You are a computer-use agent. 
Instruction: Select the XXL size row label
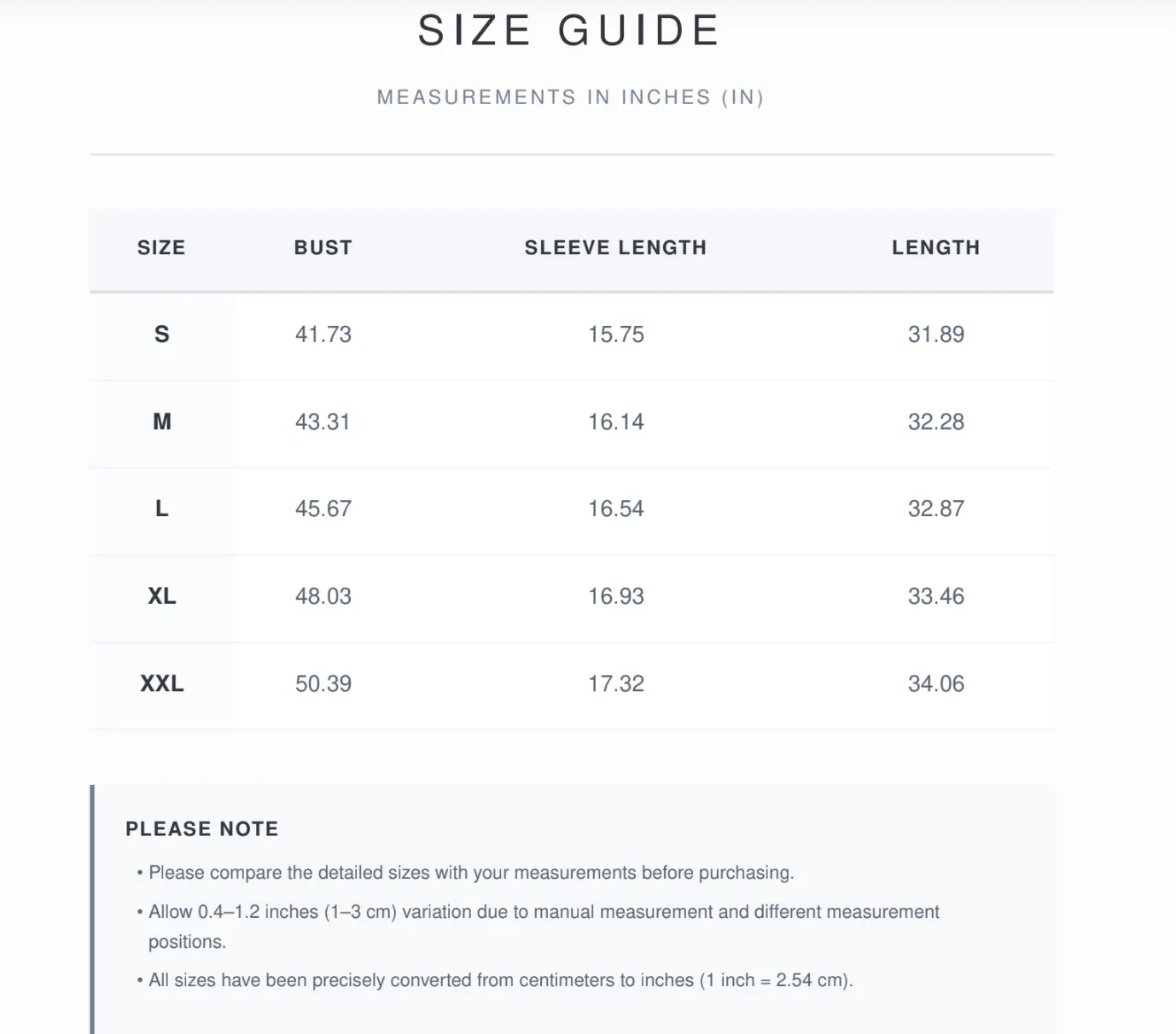[161, 683]
